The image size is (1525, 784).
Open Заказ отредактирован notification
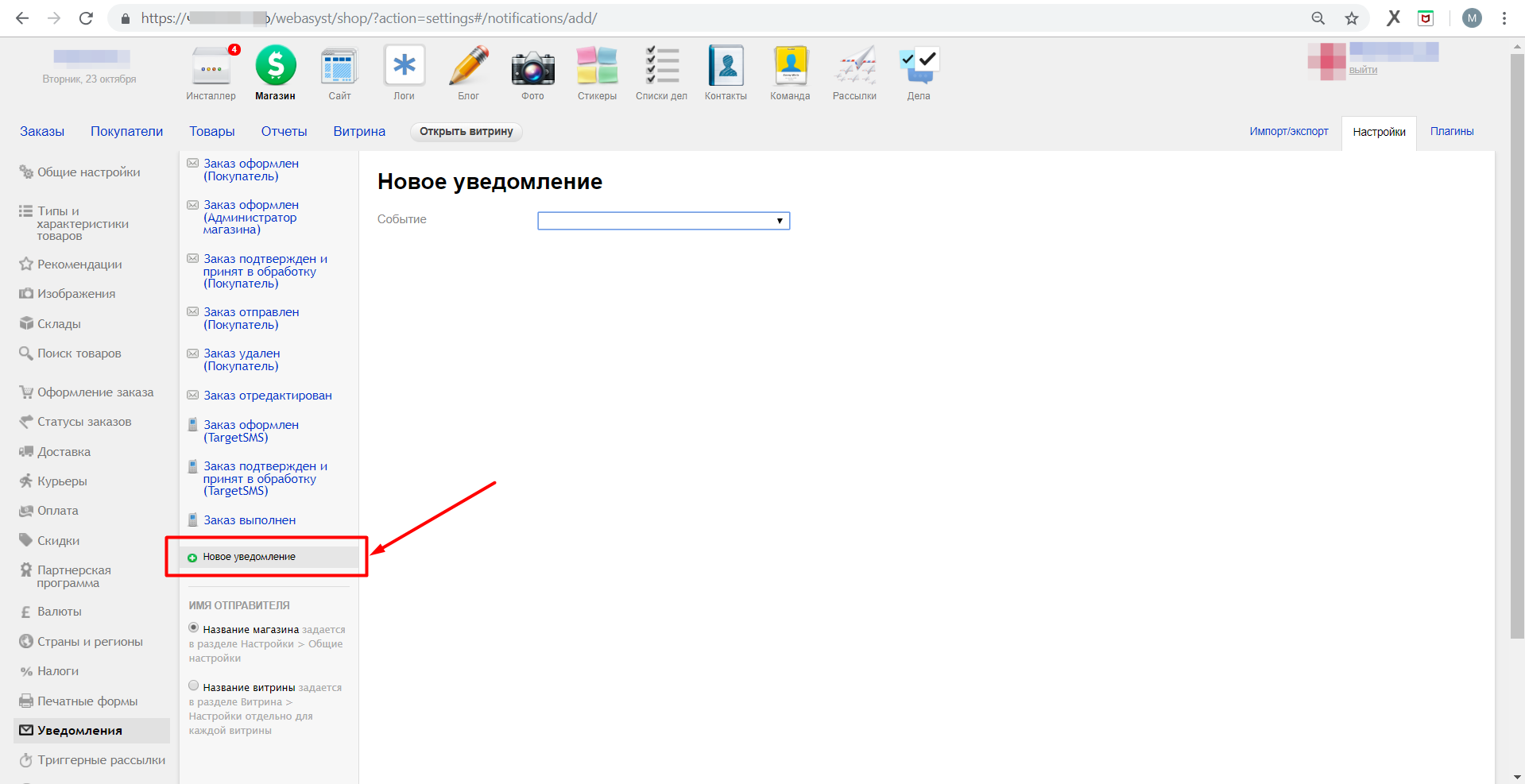(x=268, y=396)
